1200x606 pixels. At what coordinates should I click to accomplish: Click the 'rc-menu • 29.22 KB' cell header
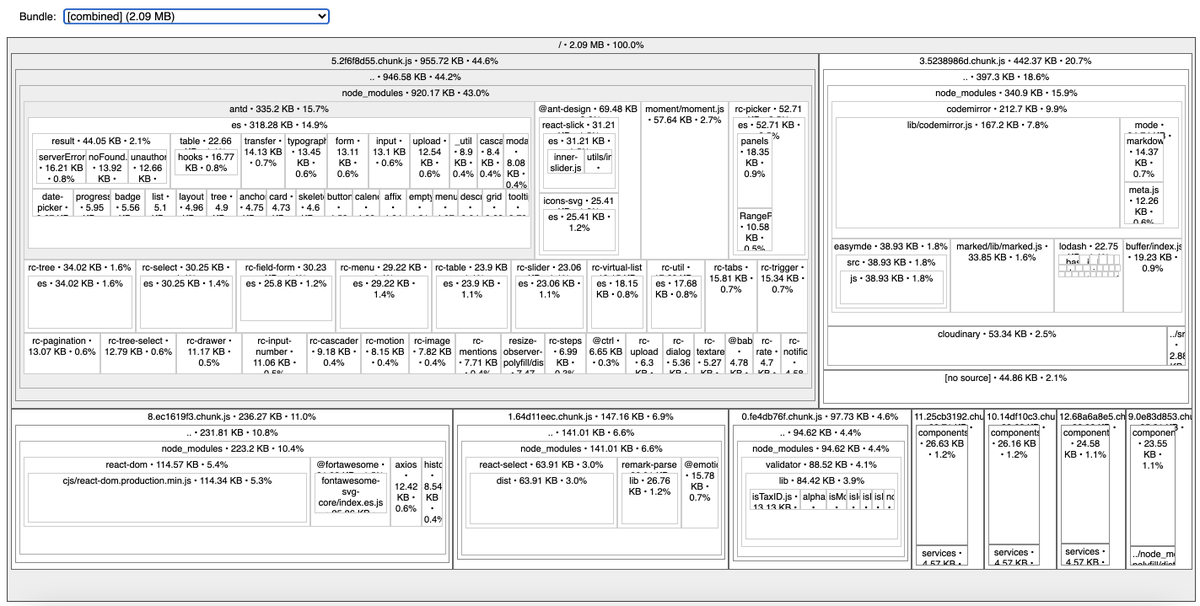[382, 267]
